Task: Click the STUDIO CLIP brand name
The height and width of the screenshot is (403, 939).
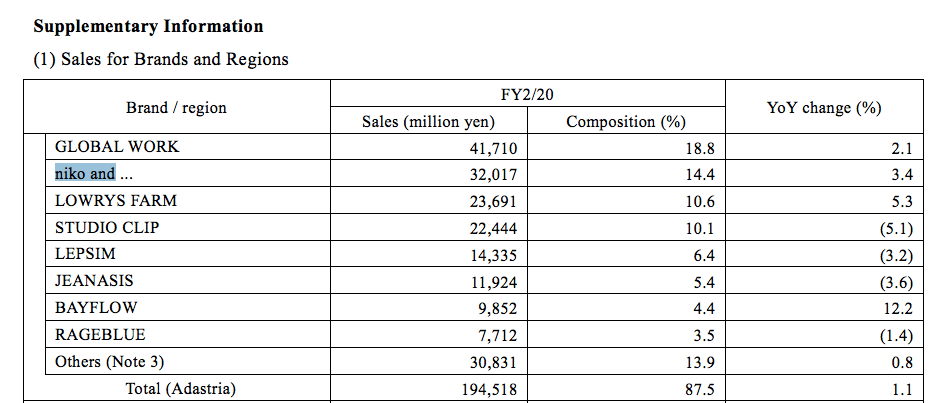Action: (107, 228)
